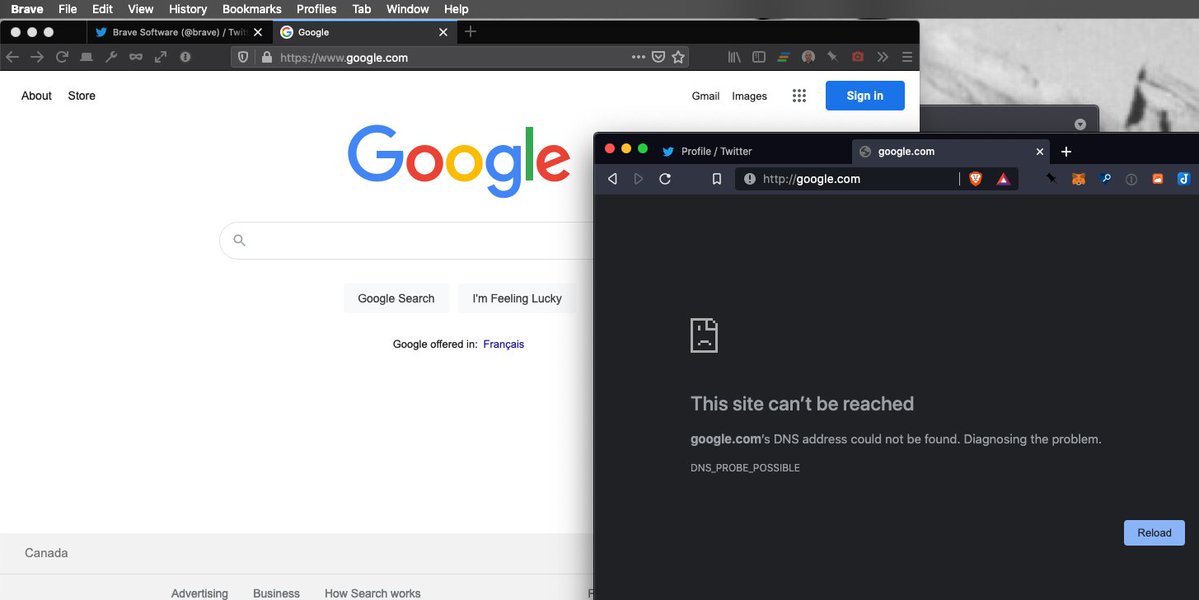This screenshot has height=600, width=1199.
Task: Click the dropdown arrow on background dark window
Action: pos(1080,124)
